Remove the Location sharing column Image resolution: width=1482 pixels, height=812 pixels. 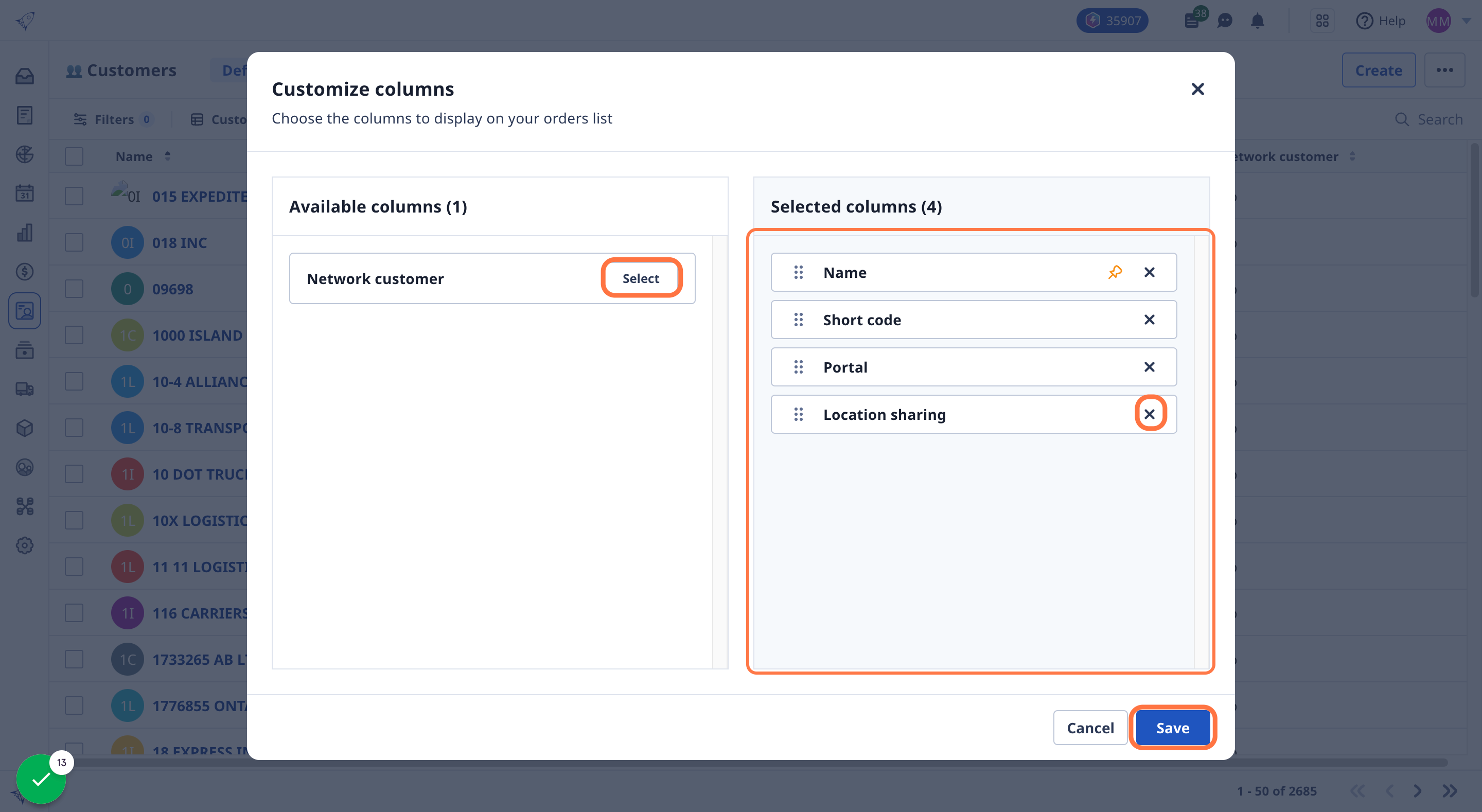[x=1149, y=414]
